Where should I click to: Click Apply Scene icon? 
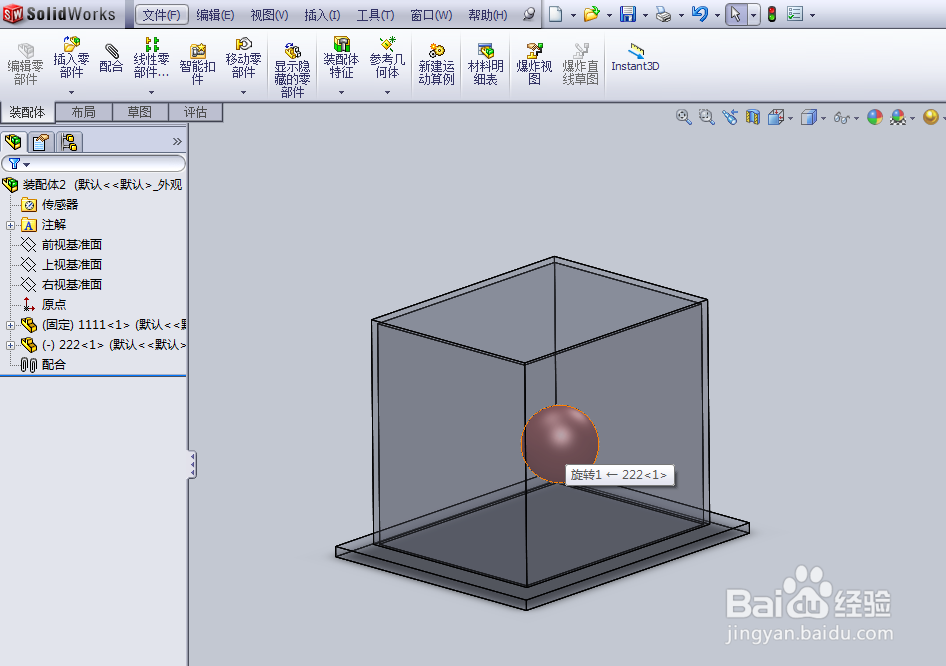tap(898, 117)
